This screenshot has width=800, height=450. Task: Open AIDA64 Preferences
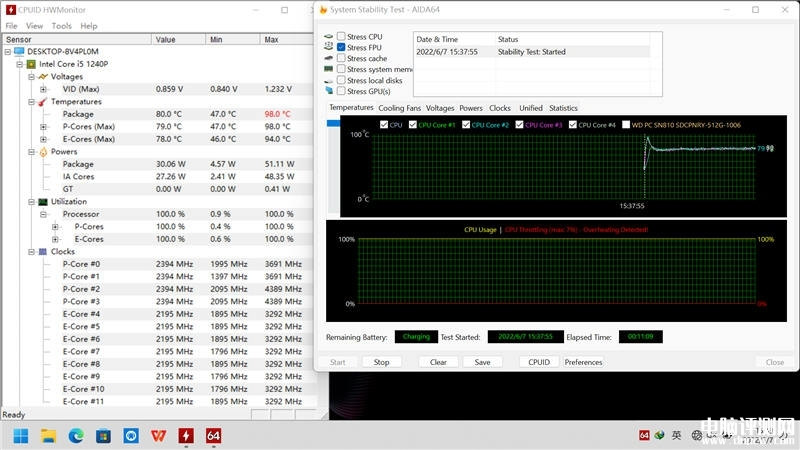point(583,362)
